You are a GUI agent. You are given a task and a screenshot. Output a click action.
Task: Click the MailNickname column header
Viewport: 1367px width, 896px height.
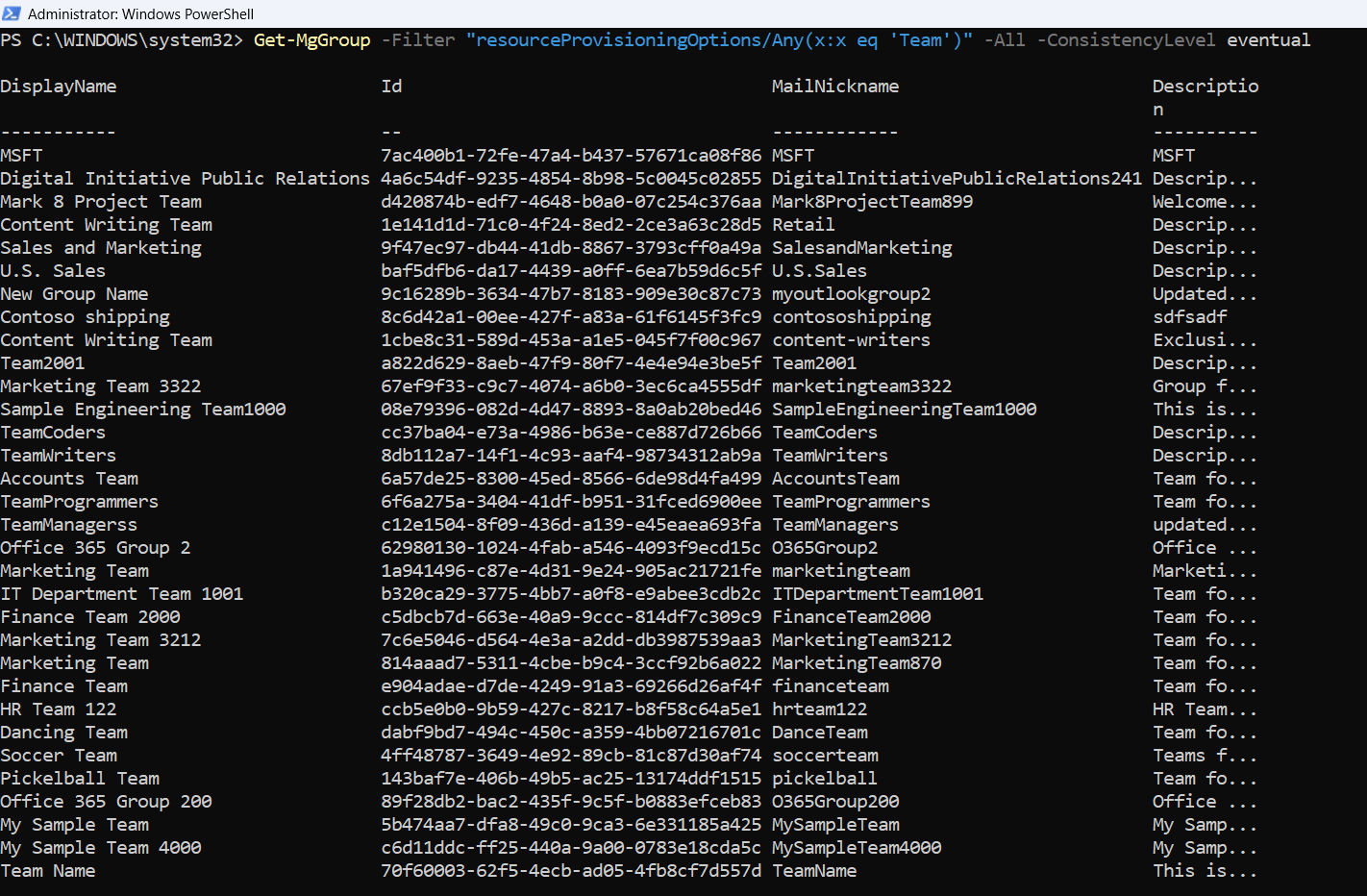(x=835, y=87)
